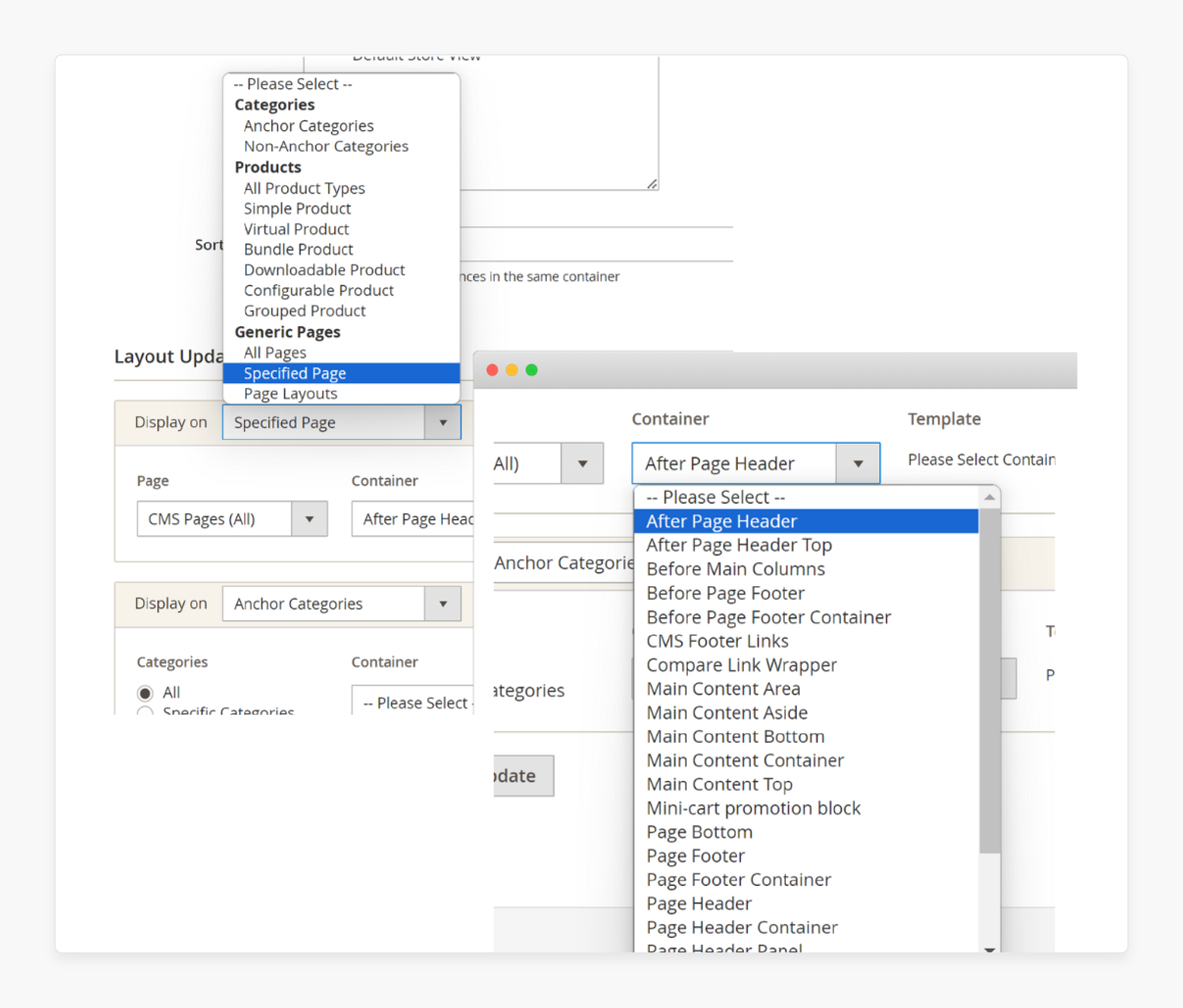Choose After Page Header in container list
1183x1008 pixels.
806,521
